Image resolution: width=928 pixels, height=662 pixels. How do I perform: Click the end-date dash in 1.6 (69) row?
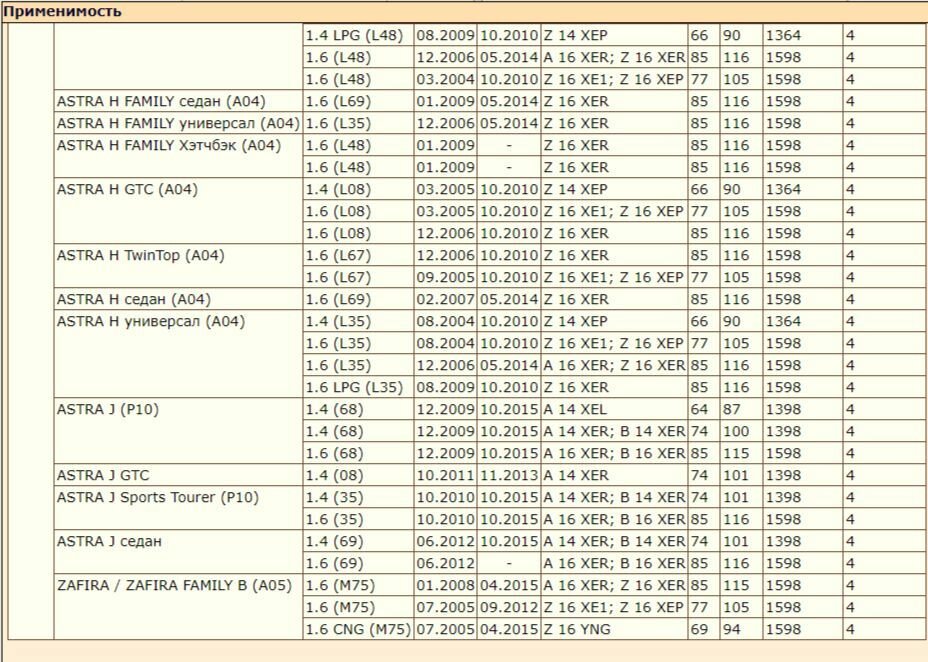509,563
